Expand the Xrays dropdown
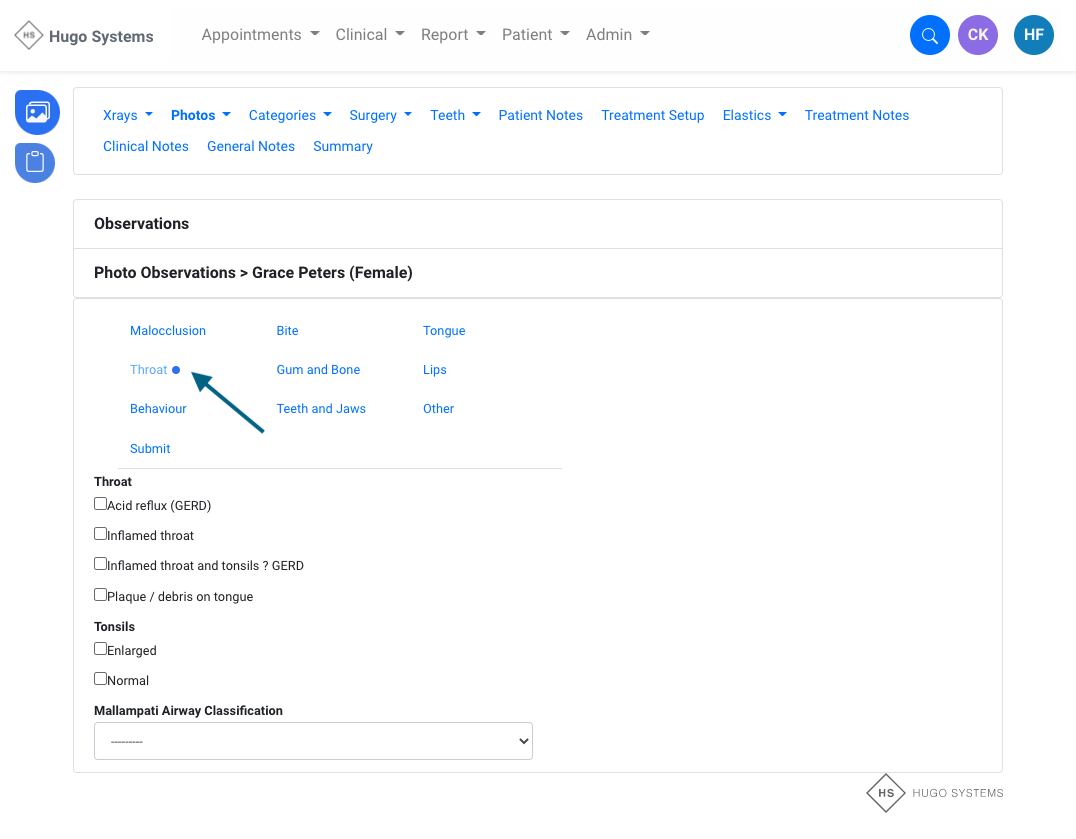 coord(127,115)
